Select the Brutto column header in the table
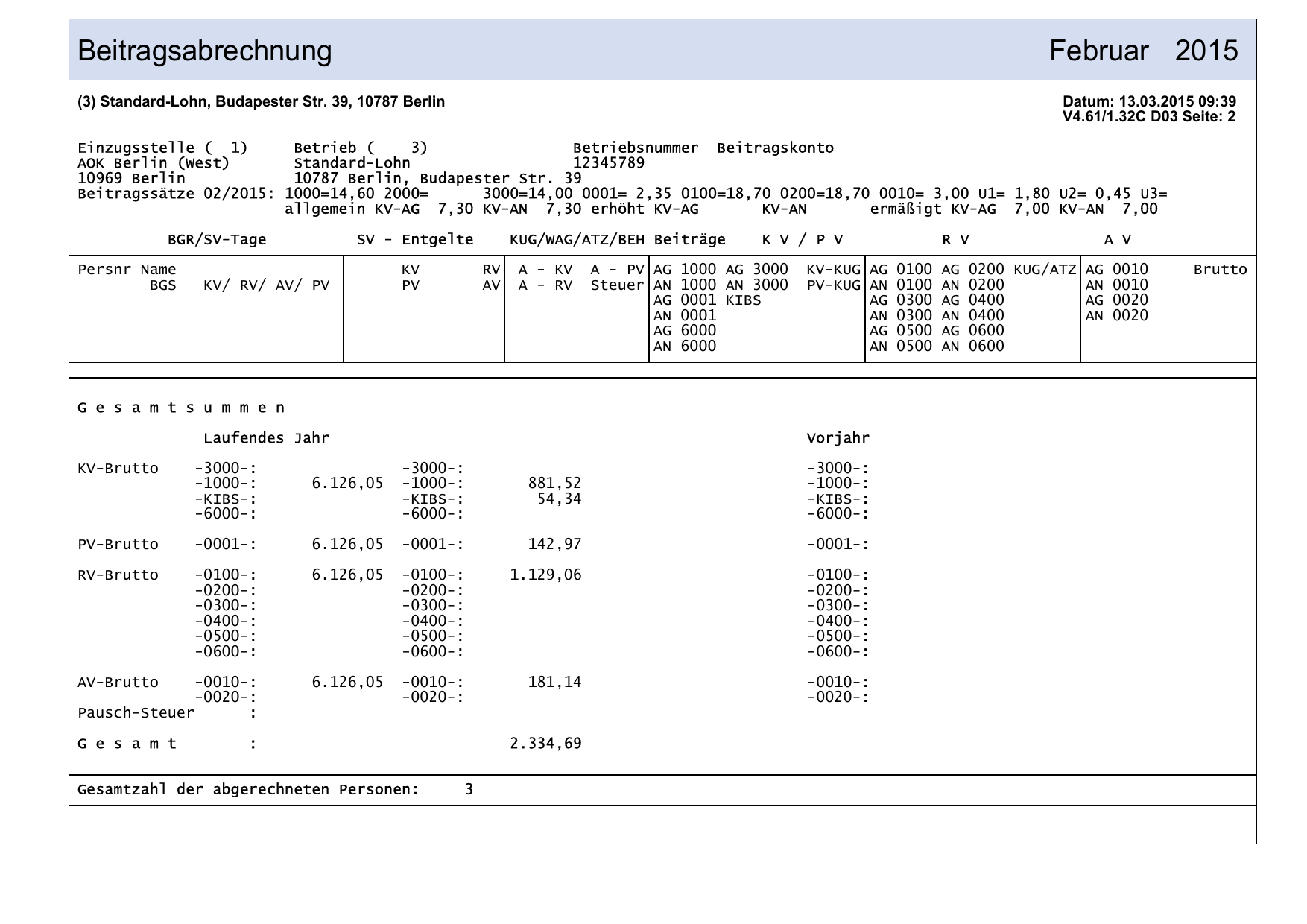Screen dimensions: 1307x924 click(1220, 270)
